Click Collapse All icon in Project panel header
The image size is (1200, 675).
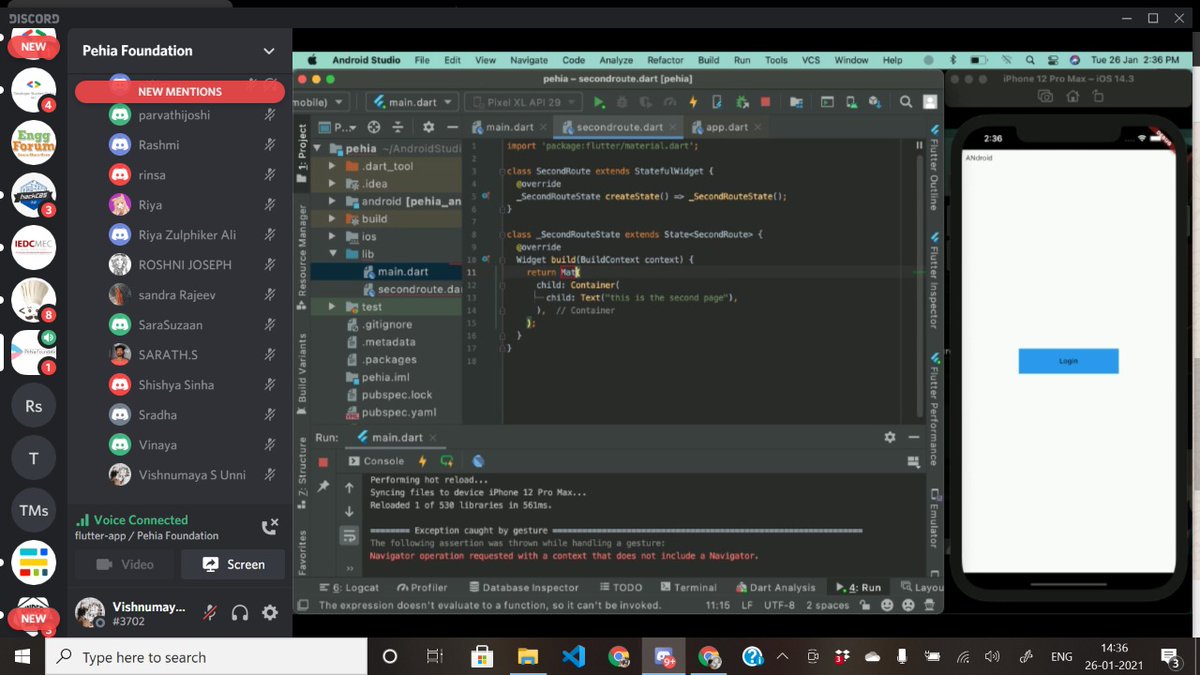coord(398,127)
